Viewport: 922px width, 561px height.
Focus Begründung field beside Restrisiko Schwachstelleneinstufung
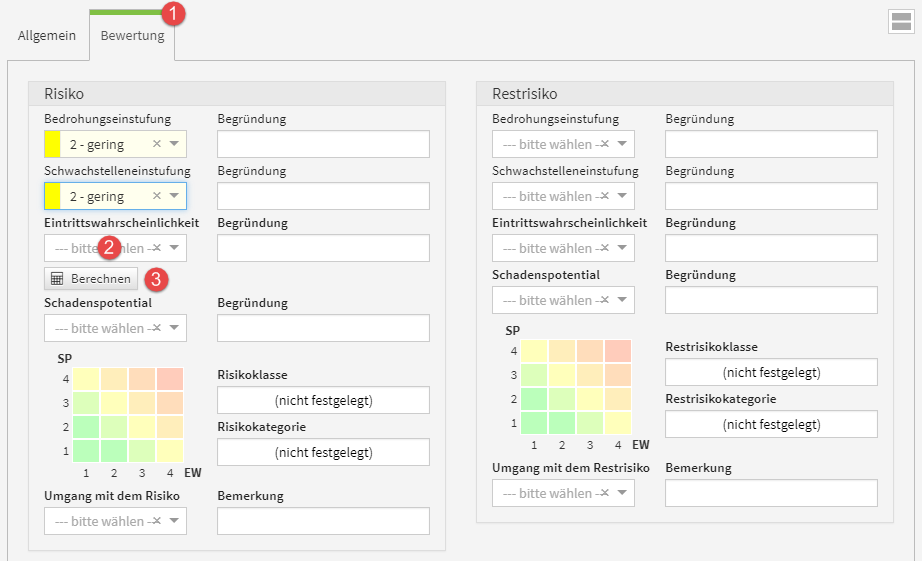[771, 196]
